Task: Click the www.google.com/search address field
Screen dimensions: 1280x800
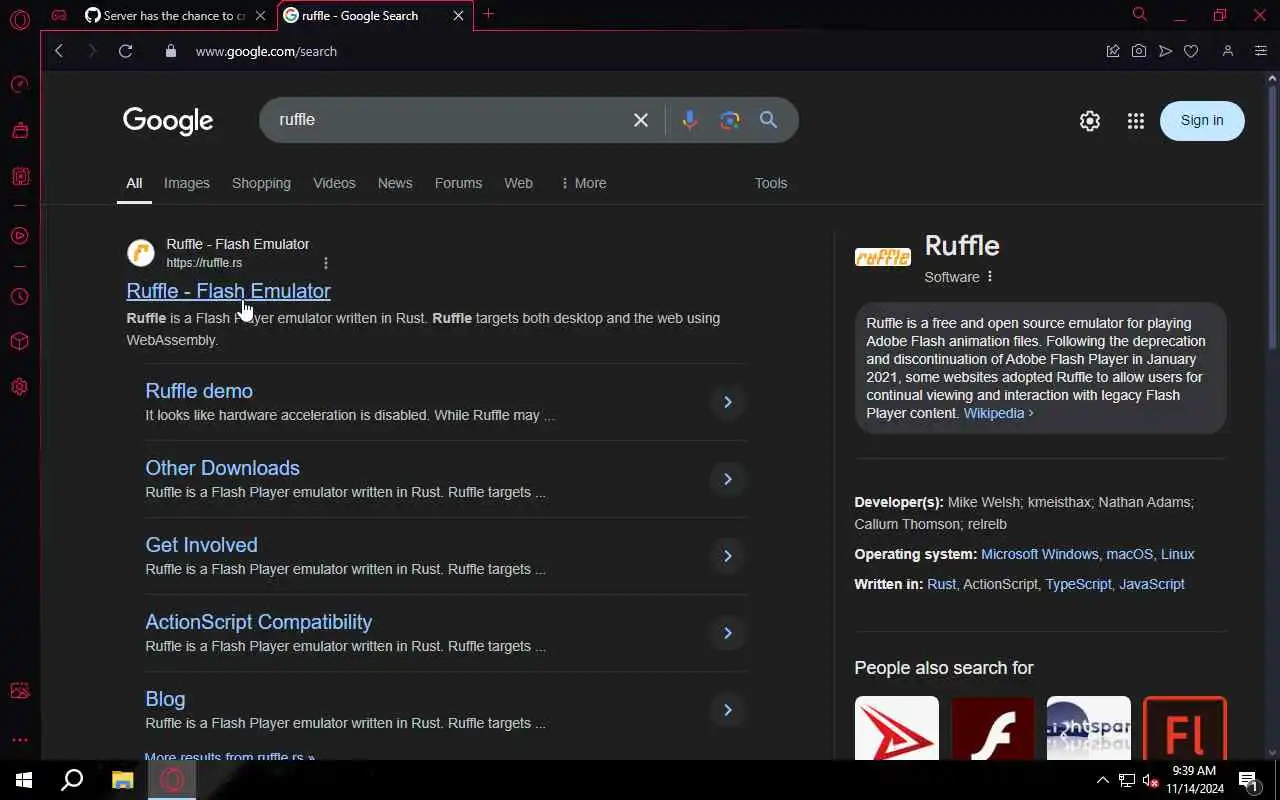Action: [266, 51]
